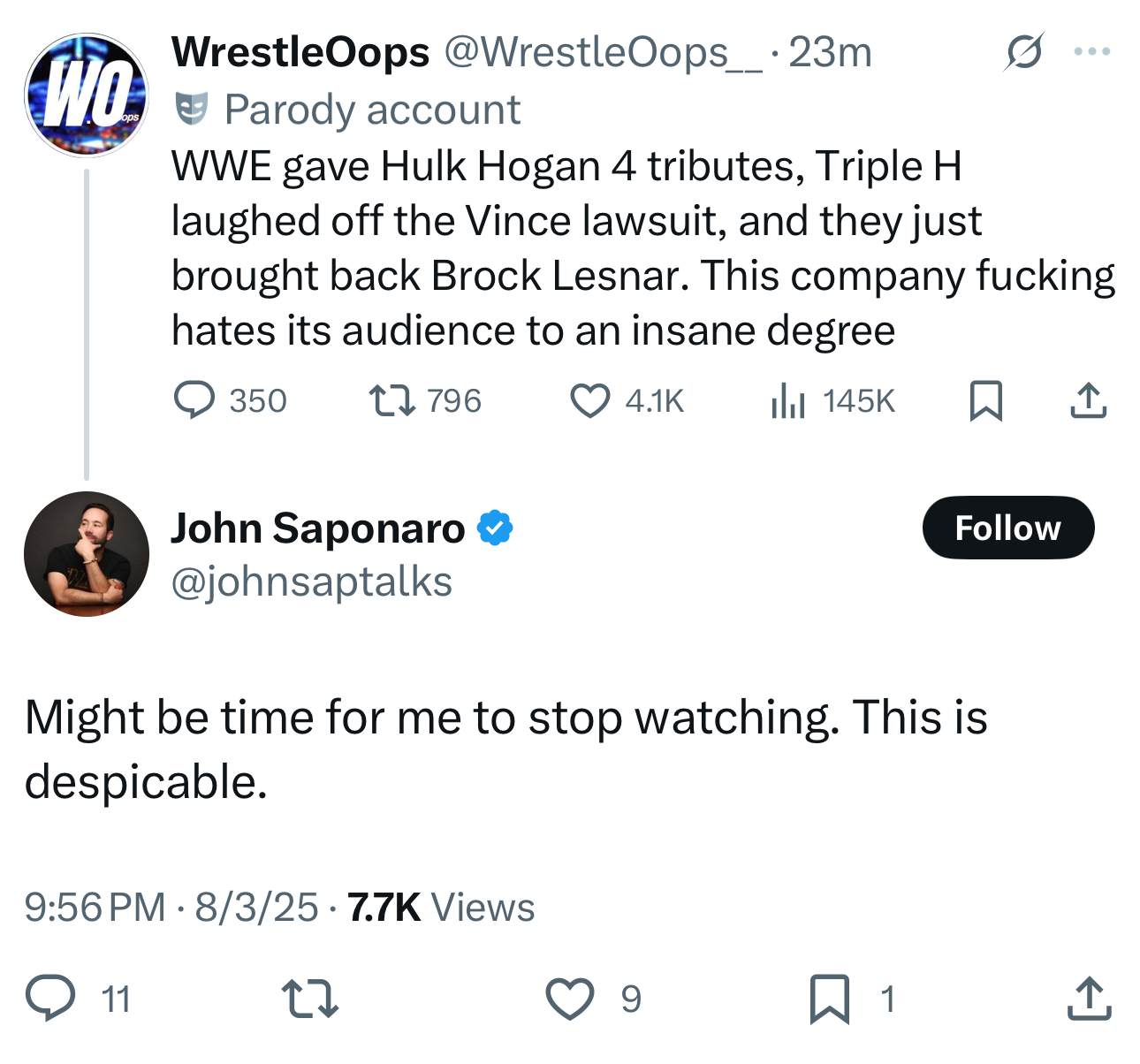This screenshot has width=1140, height=1064.
Task: Bookmark John Saponaro's tweet
Action: pos(829,998)
